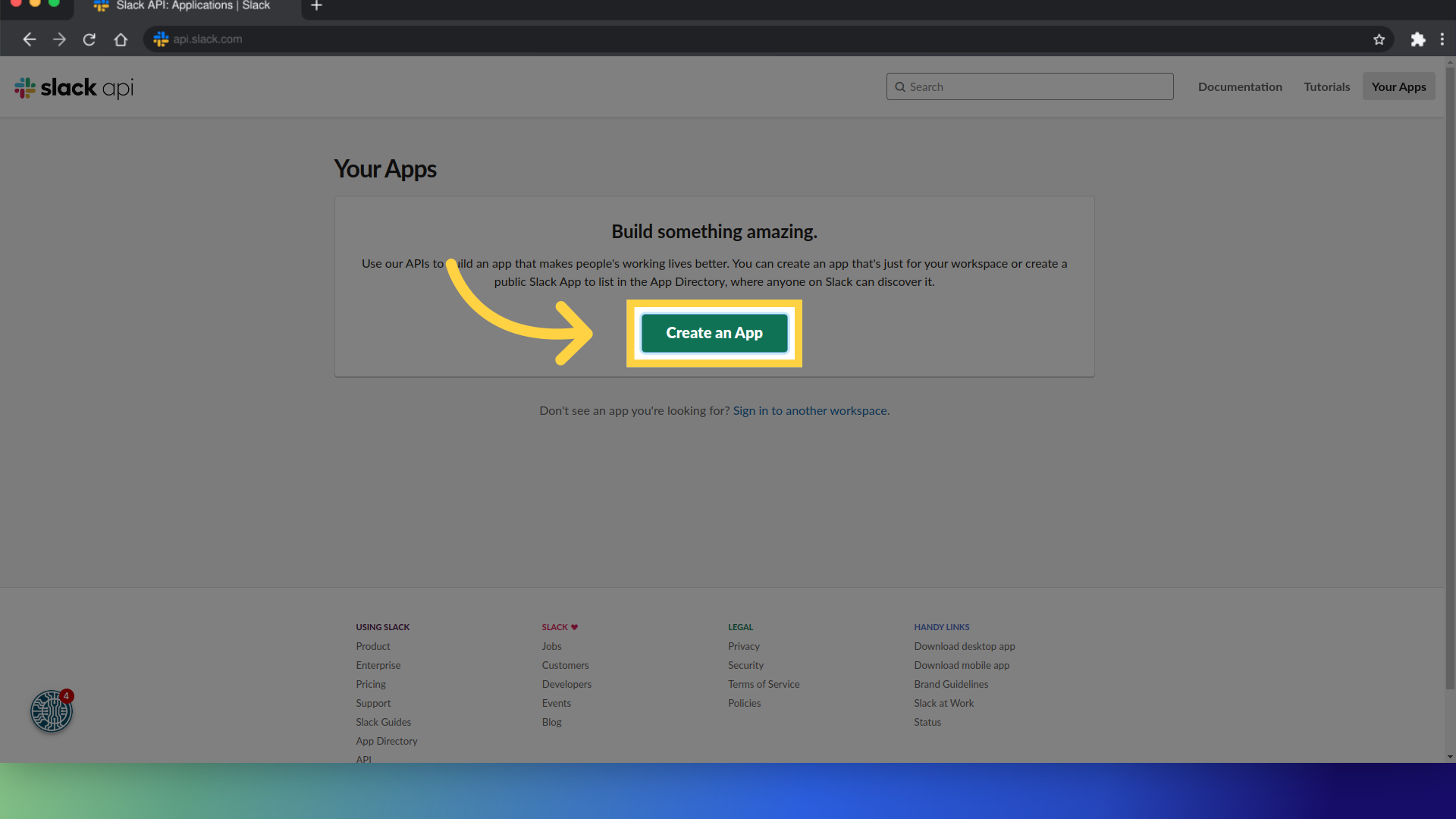Bookmark page with the star icon
The image size is (1456, 819).
(1379, 39)
